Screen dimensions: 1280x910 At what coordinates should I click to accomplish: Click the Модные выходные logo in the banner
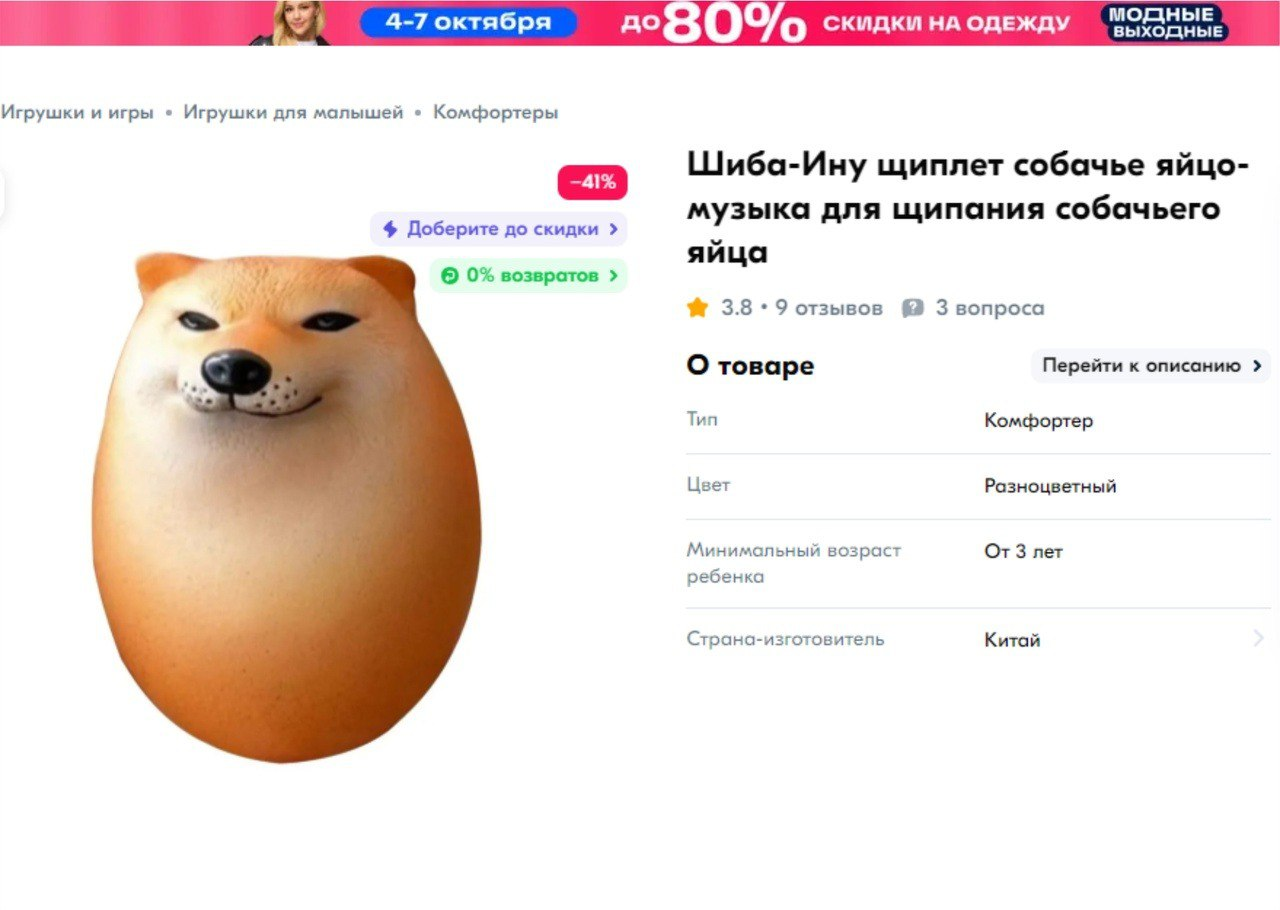pyautogui.click(x=1164, y=22)
